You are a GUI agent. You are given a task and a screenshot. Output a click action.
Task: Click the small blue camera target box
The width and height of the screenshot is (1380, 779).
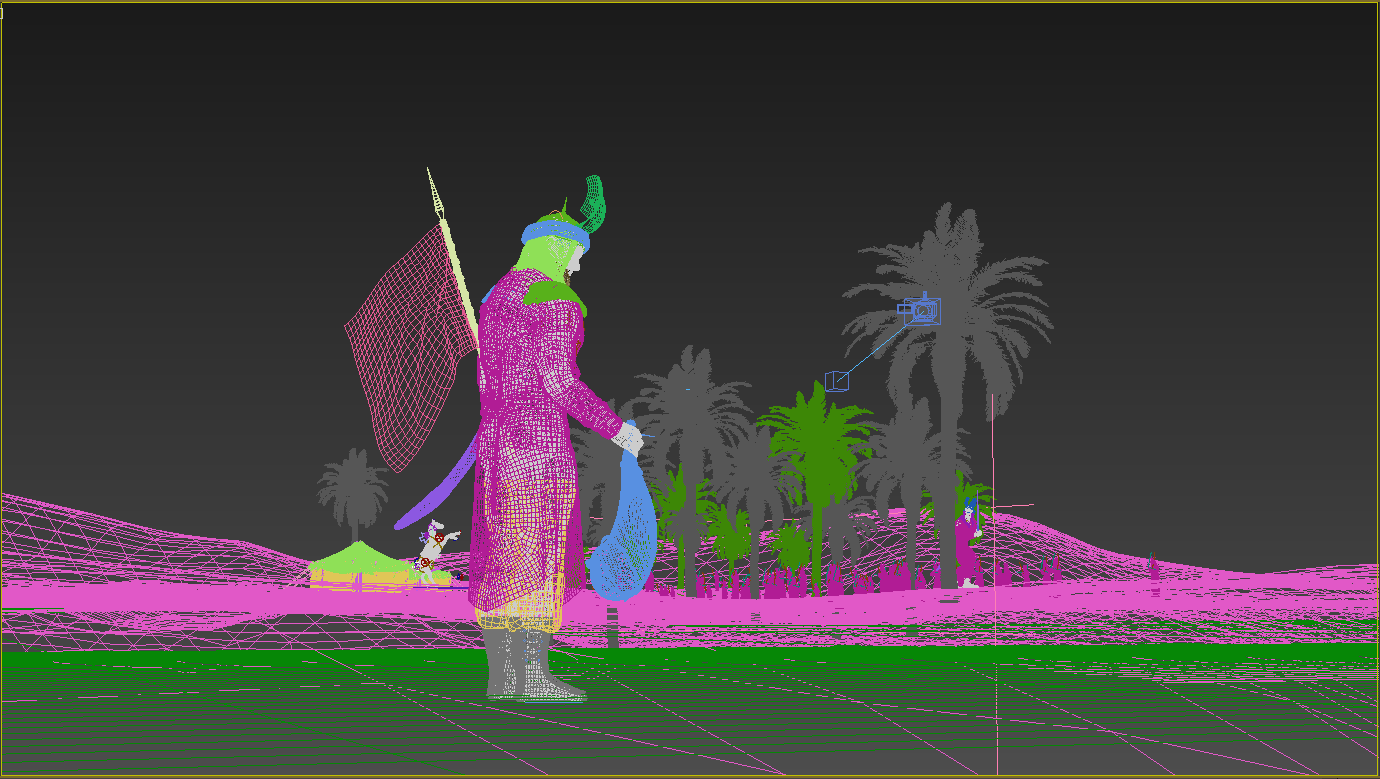coord(836,381)
